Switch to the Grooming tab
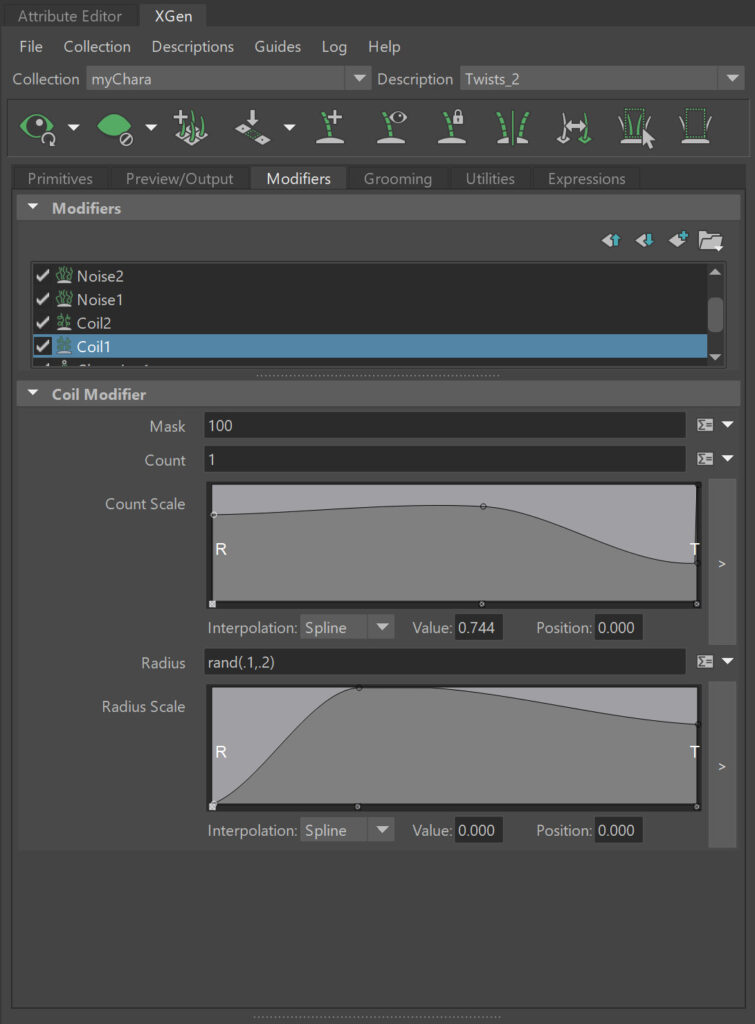 (397, 179)
